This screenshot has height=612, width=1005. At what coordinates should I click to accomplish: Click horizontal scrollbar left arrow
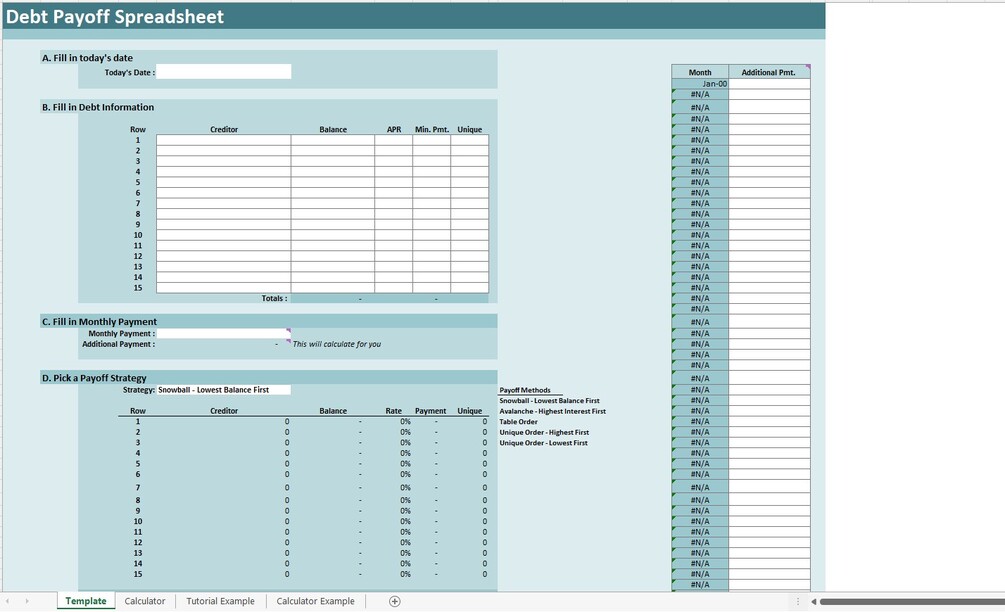[x=813, y=602]
